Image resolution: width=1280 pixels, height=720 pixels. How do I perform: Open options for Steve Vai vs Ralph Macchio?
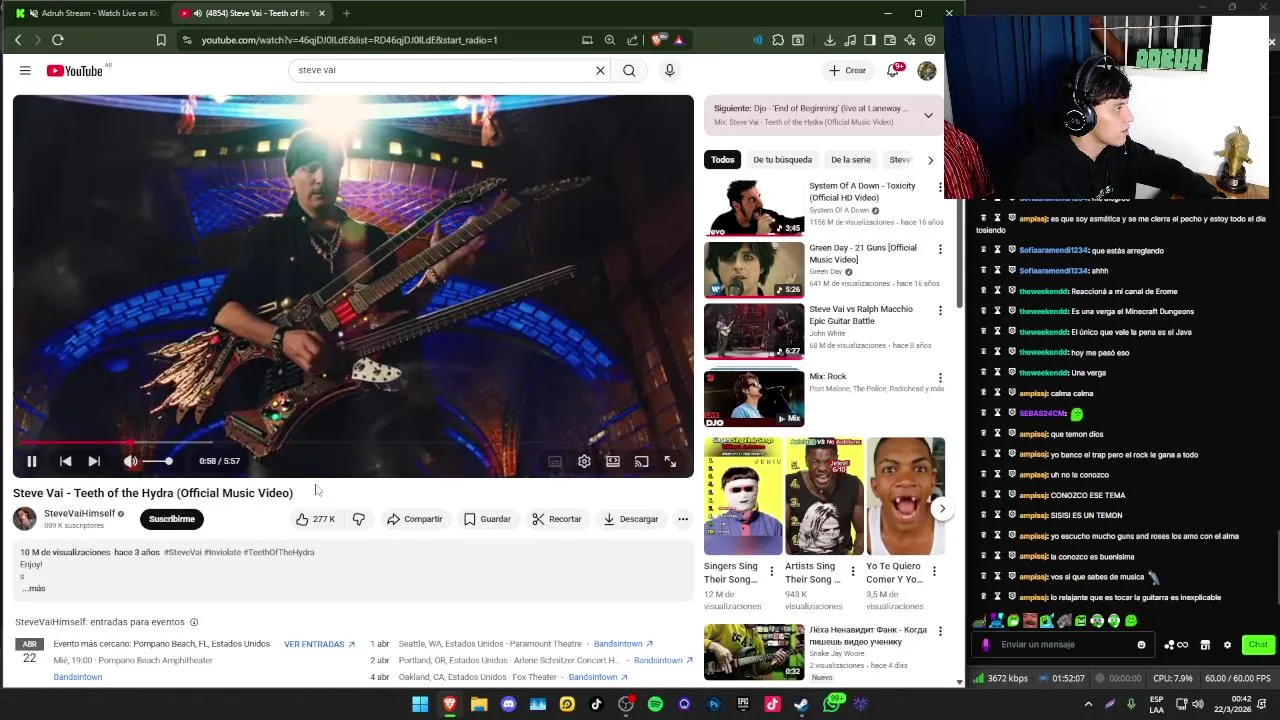point(940,311)
